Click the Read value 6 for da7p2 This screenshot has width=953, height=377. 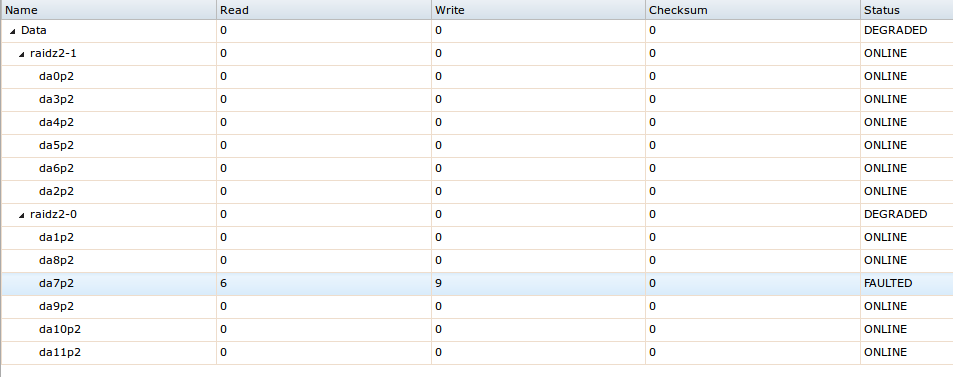224,283
